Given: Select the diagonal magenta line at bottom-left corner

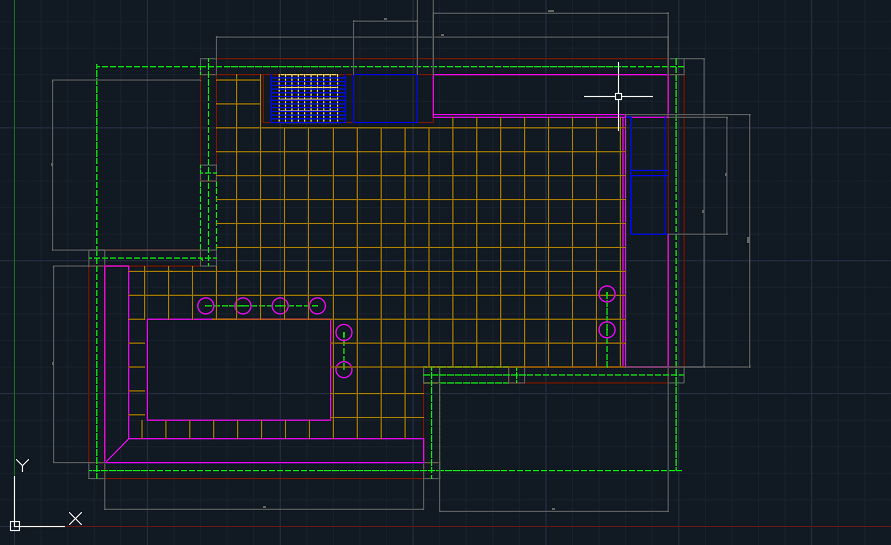Looking at the screenshot, I should 117,450.
